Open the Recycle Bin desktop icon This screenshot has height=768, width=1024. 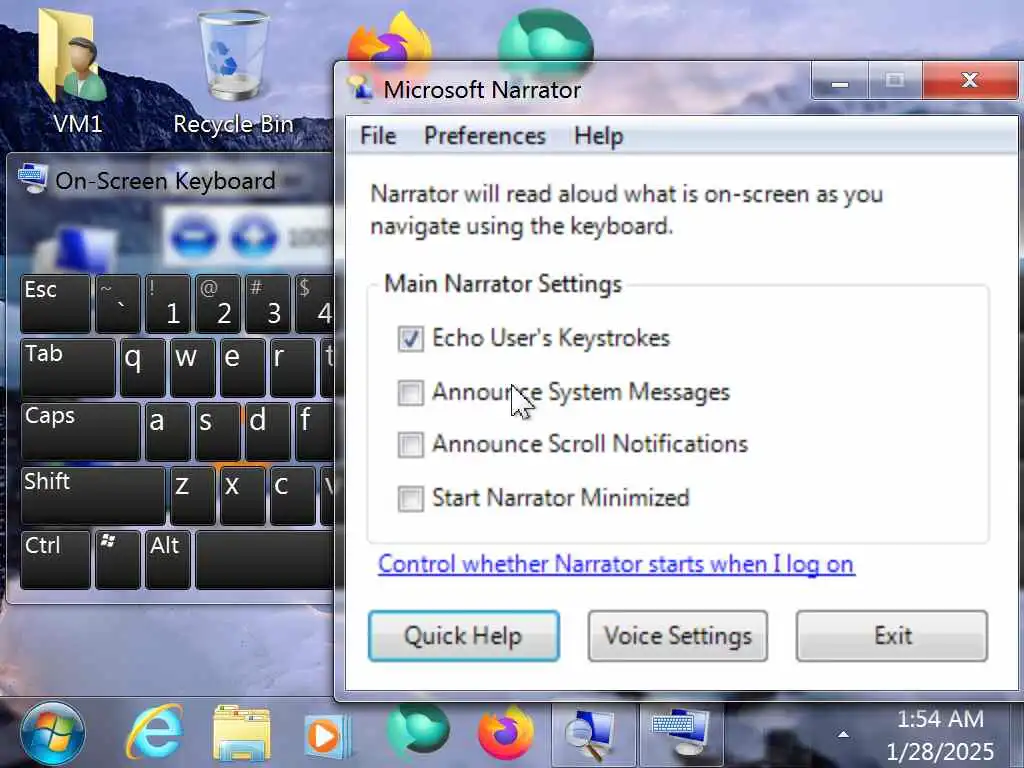233,72
